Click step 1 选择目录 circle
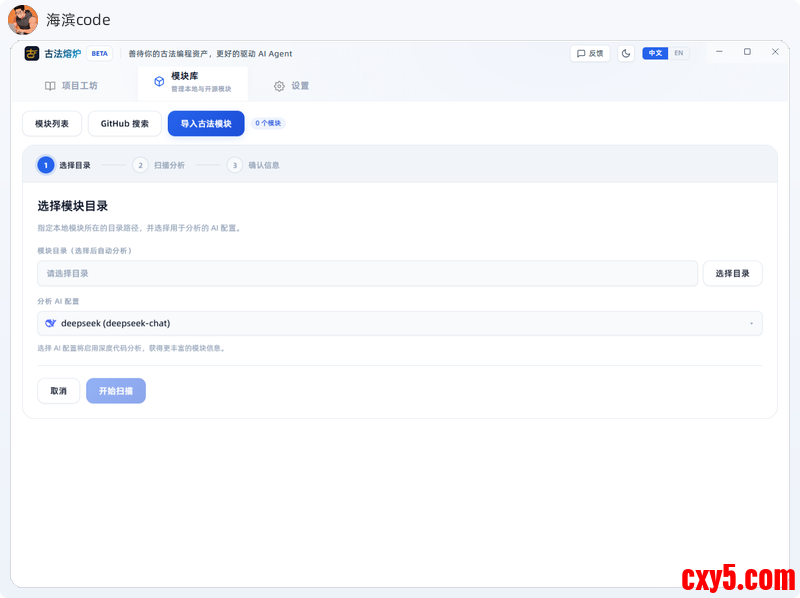The width and height of the screenshot is (800, 598). click(46, 165)
